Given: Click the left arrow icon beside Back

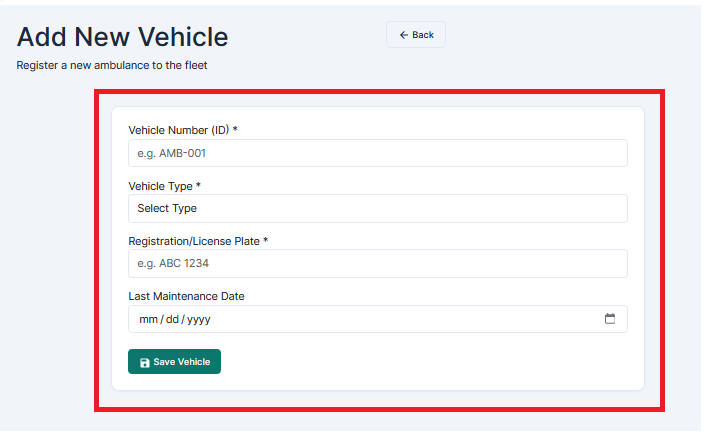Looking at the screenshot, I should point(404,35).
